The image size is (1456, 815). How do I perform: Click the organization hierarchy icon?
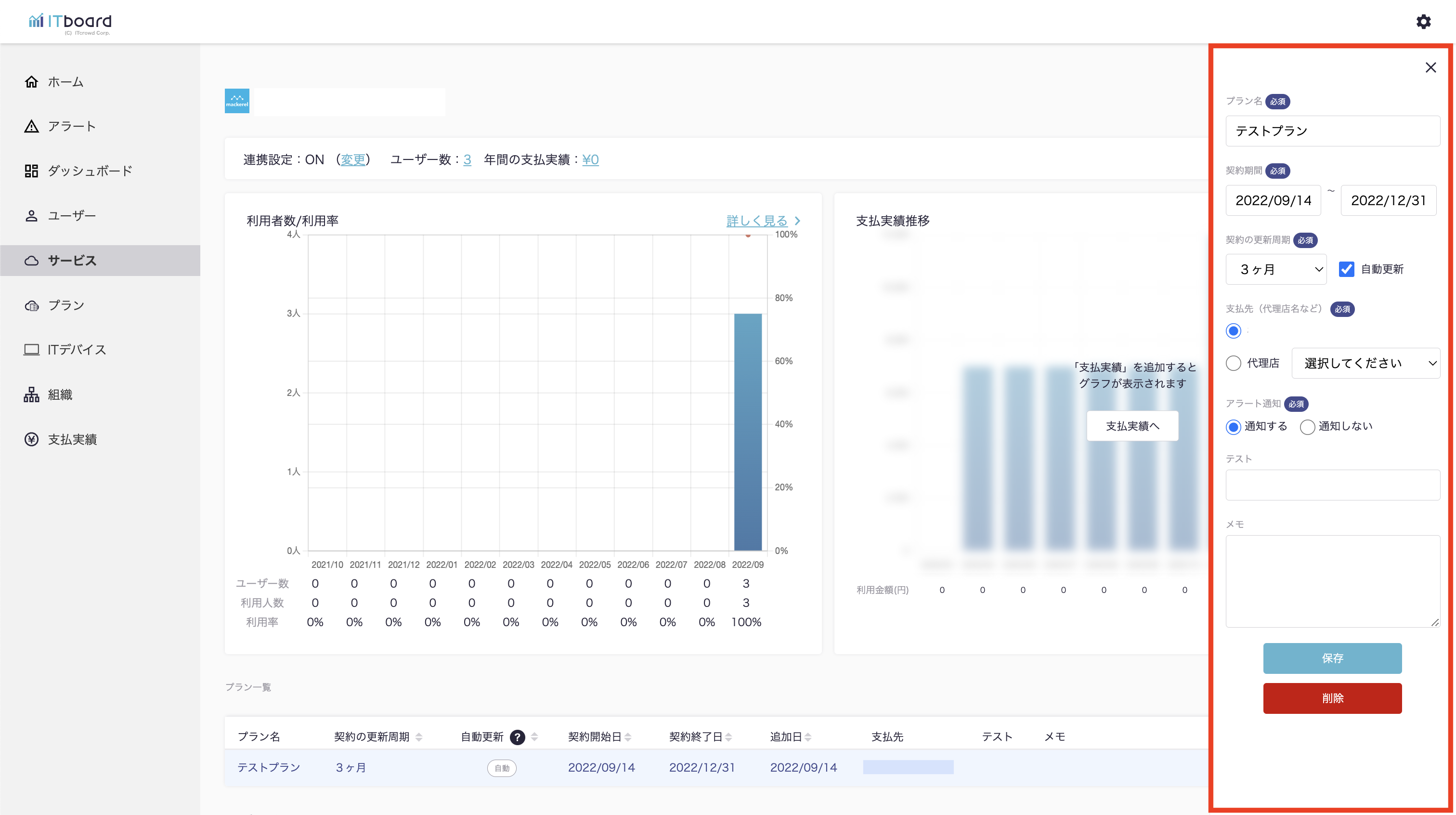(32, 394)
